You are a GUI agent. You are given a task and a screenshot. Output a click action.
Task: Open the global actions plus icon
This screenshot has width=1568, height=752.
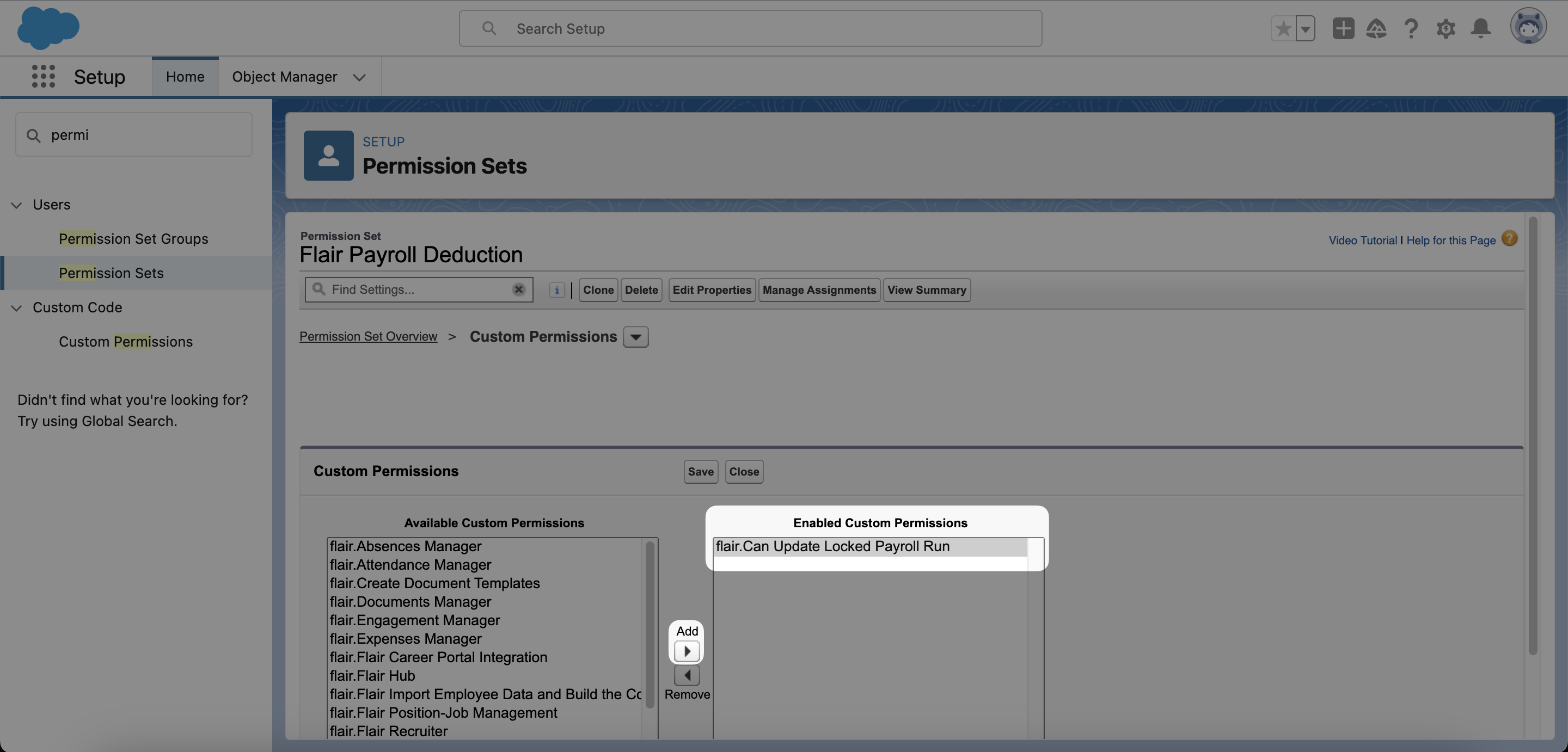point(1343,29)
